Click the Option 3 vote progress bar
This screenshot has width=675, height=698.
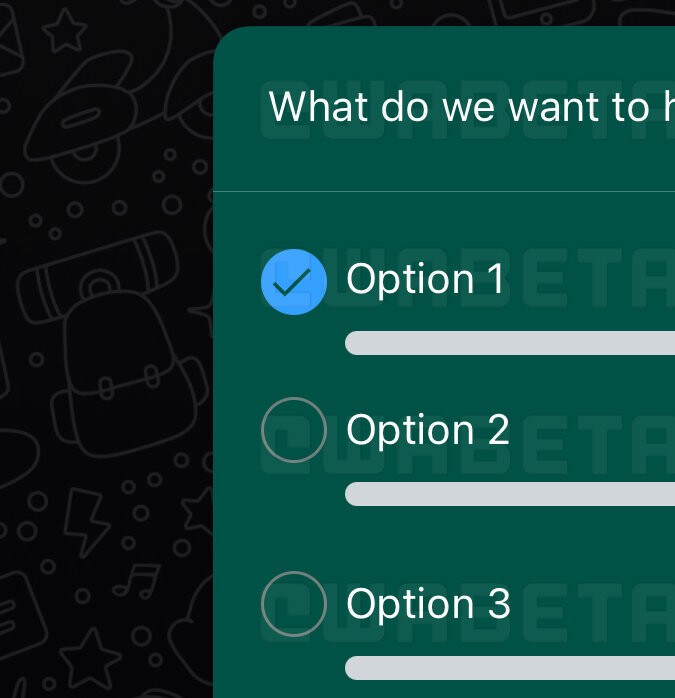click(508, 667)
